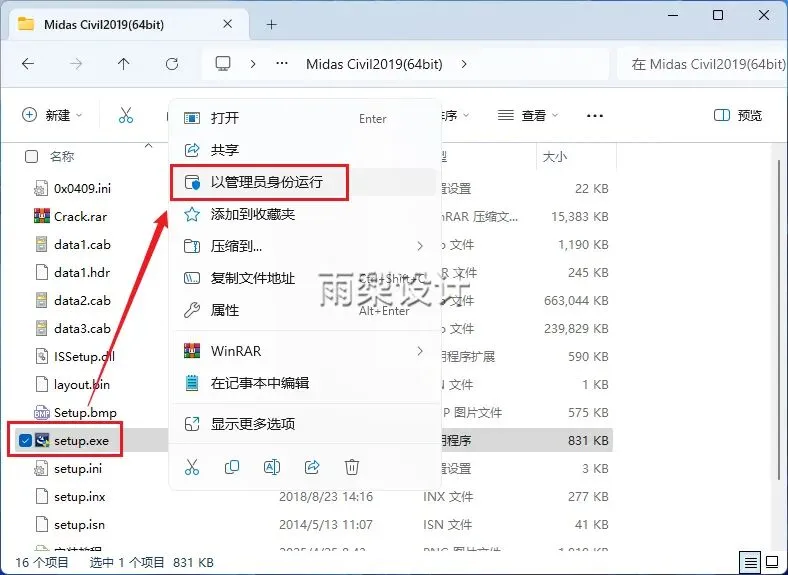Choose 共享 in the context menu

tap(305, 150)
